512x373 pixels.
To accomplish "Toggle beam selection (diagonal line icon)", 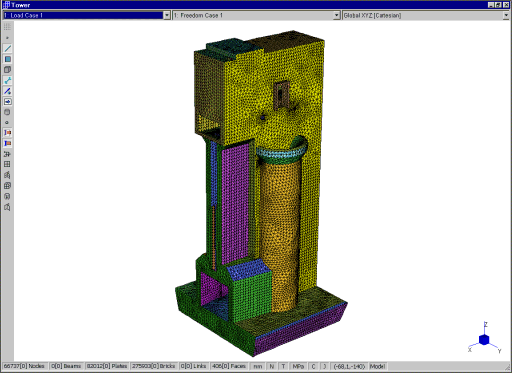I will (x=7, y=49).
